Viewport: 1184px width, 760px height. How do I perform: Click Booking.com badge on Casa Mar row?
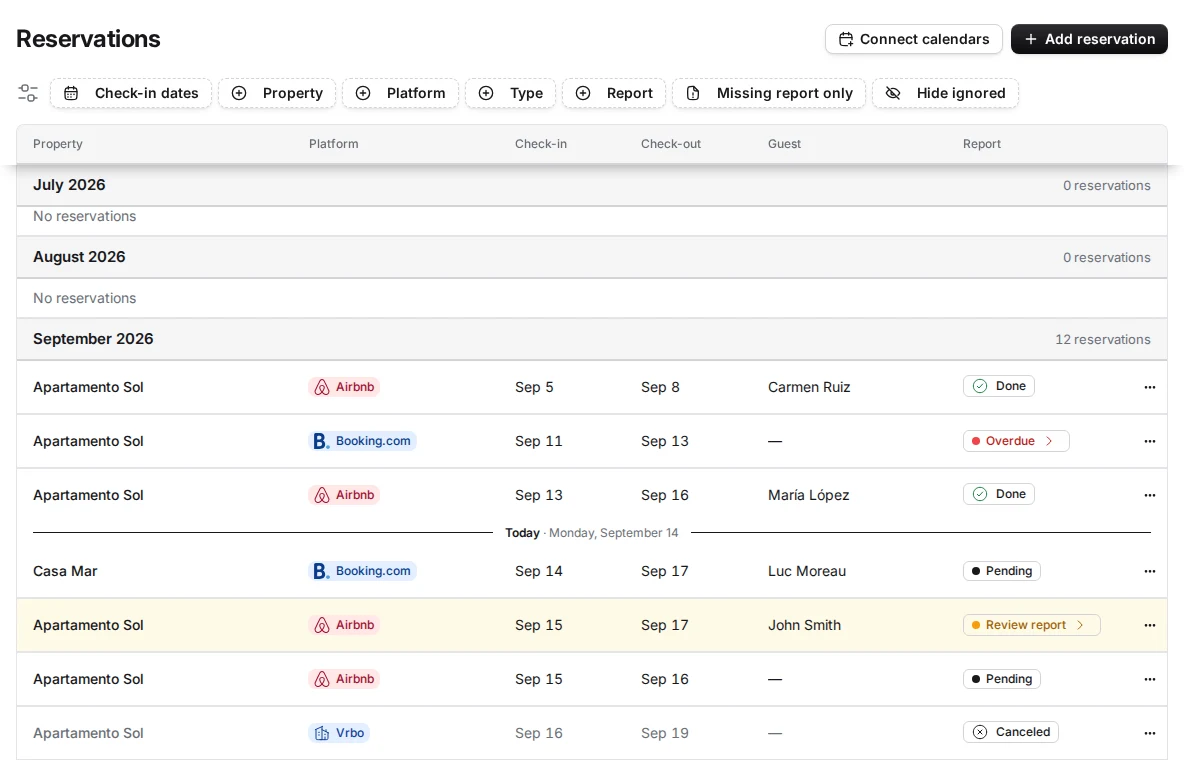[x=362, y=571]
